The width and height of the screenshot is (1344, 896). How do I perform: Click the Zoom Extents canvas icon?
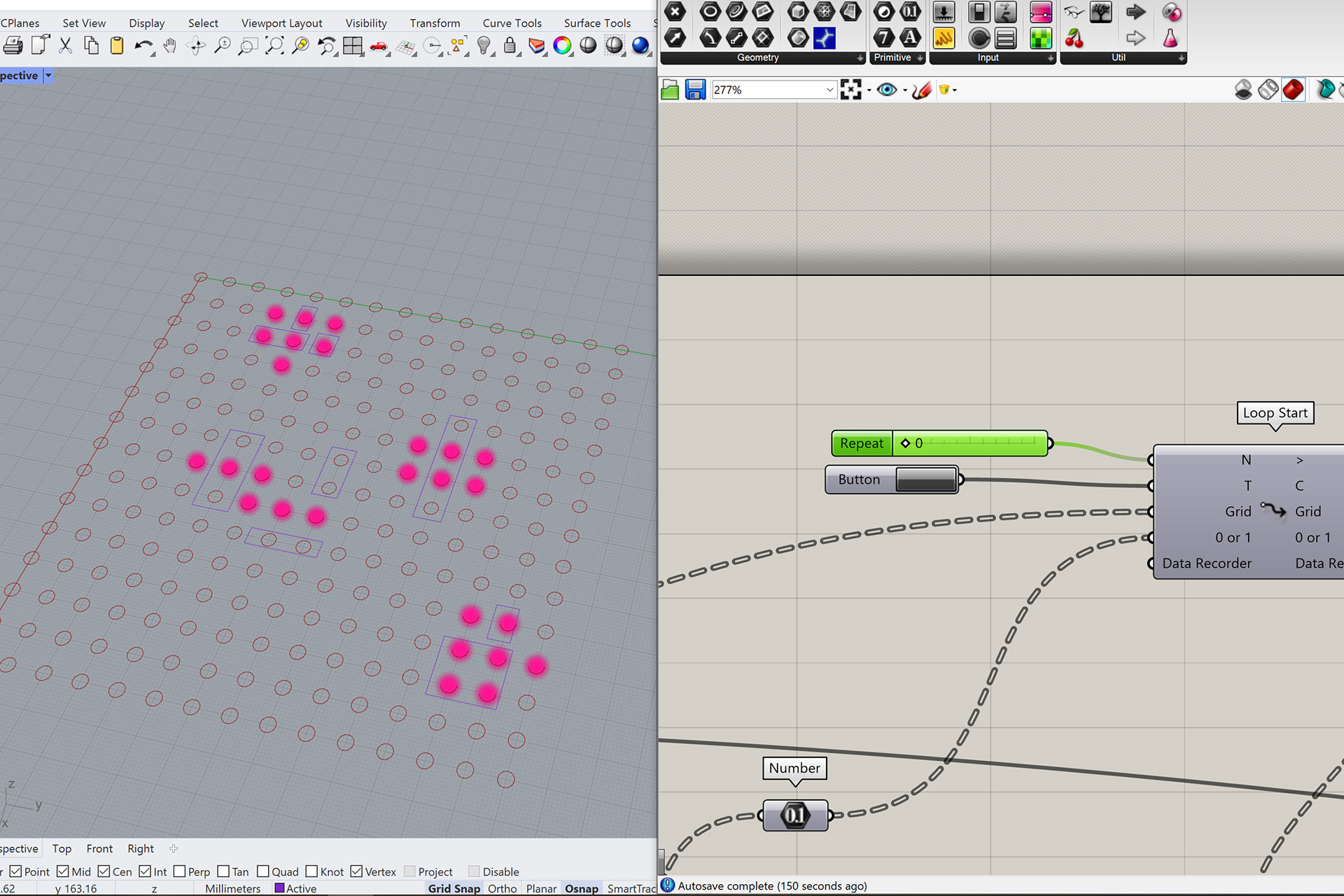click(850, 90)
